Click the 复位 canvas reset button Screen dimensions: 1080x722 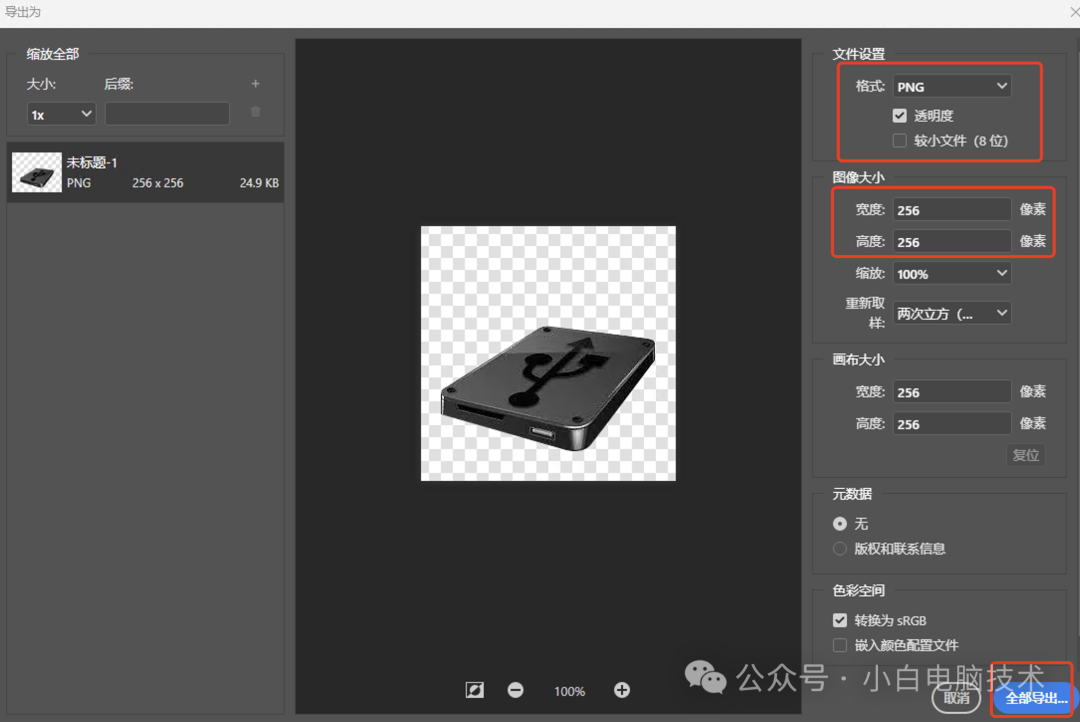click(1026, 455)
